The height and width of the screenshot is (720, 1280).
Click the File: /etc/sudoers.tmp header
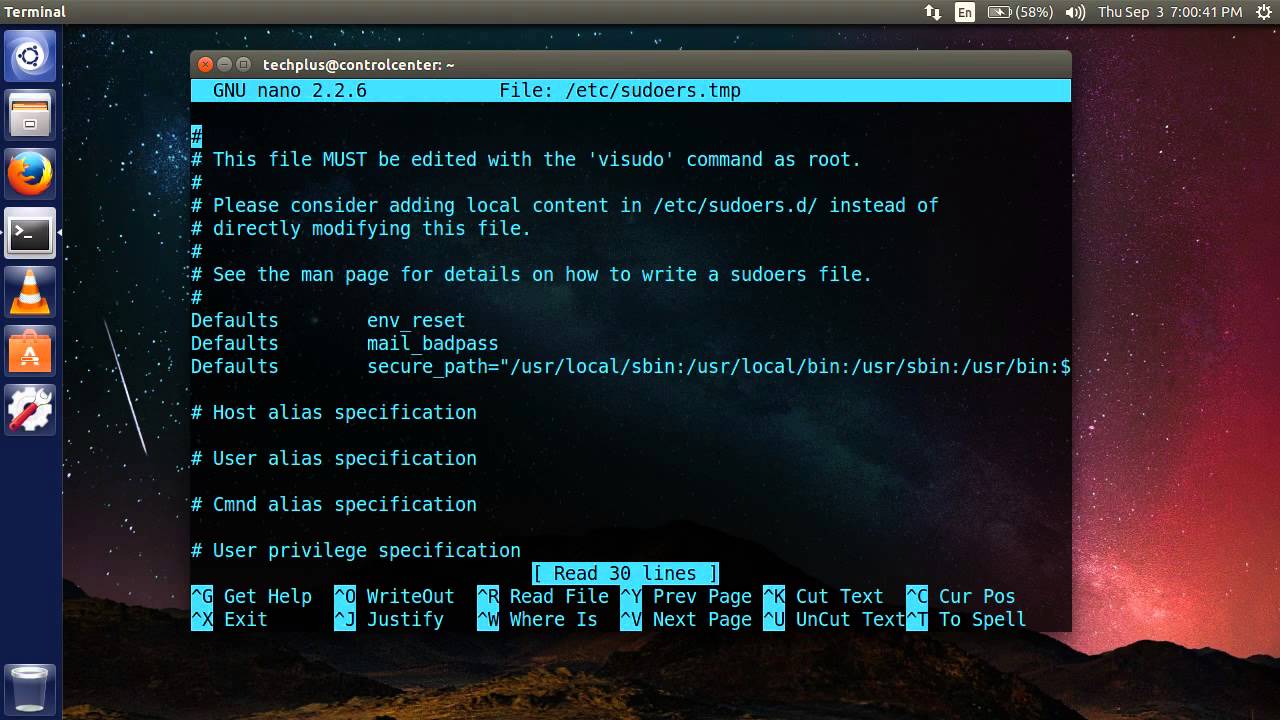point(620,91)
